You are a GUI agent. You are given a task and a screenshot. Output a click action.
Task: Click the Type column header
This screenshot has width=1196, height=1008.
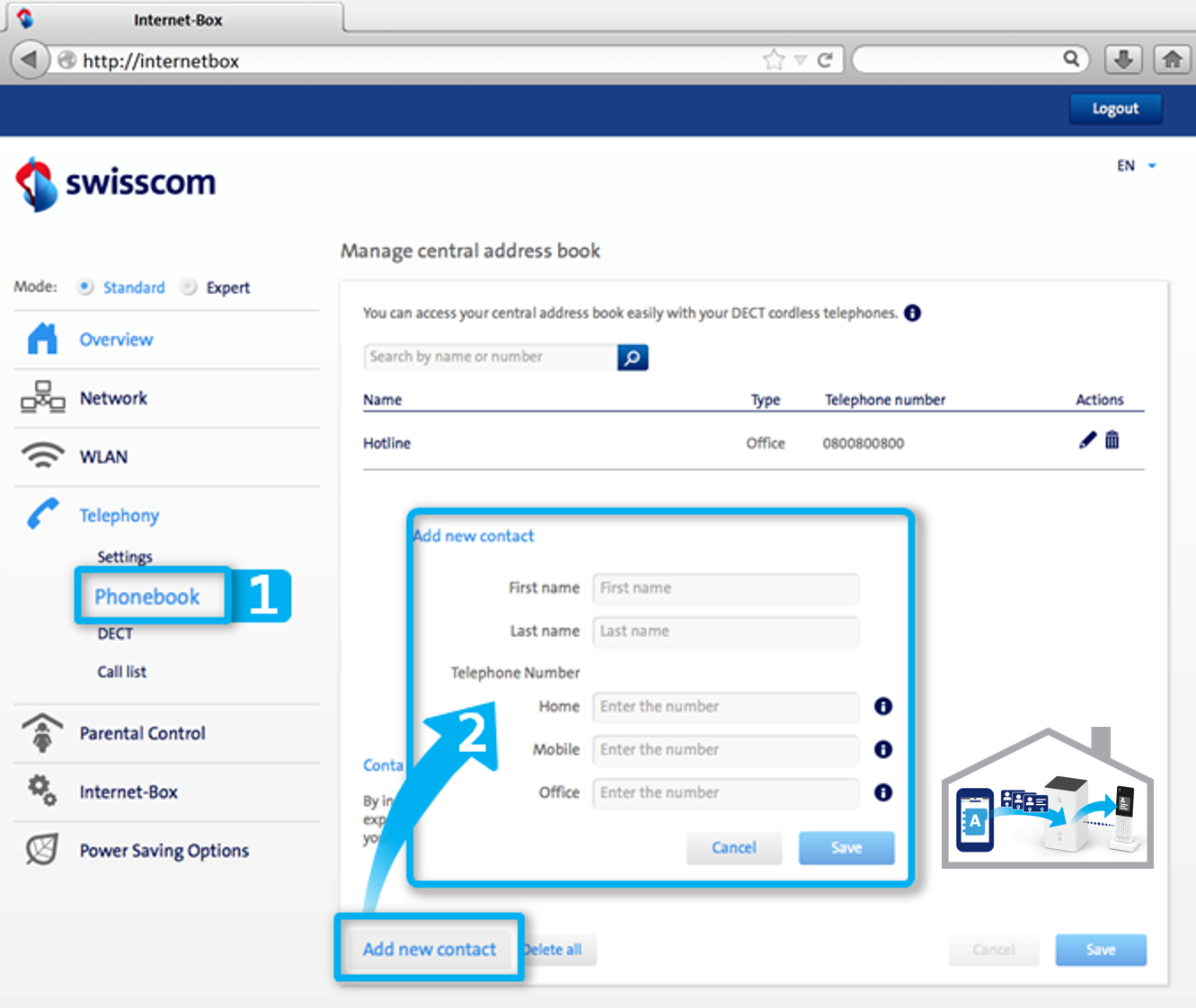coord(766,400)
